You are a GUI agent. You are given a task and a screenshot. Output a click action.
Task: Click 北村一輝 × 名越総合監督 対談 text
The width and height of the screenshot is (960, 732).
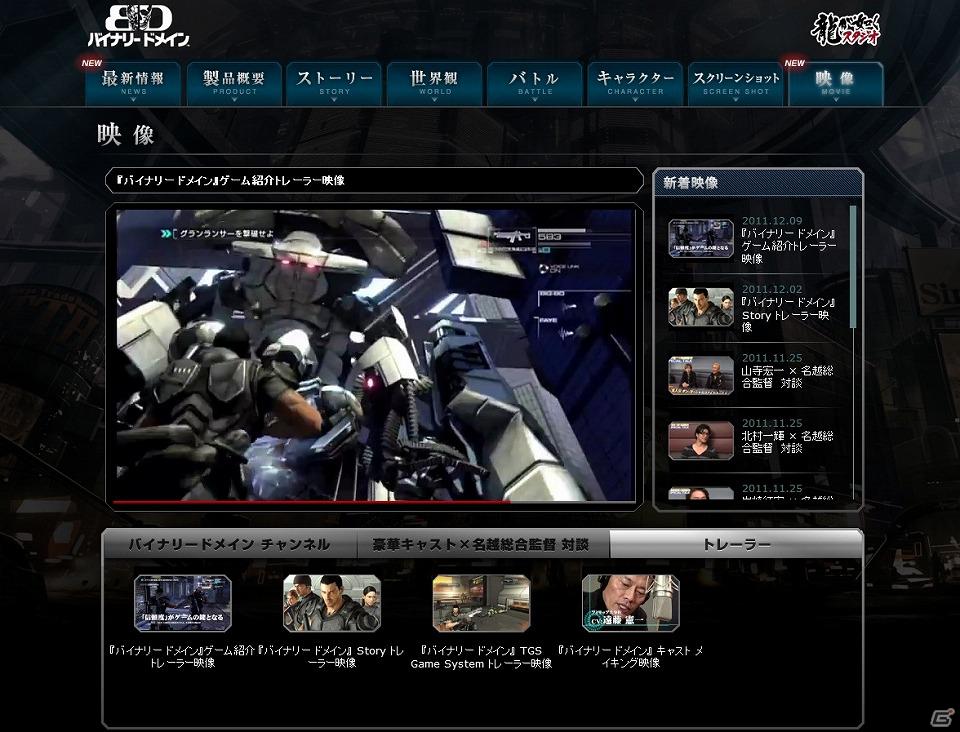point(787,442)
